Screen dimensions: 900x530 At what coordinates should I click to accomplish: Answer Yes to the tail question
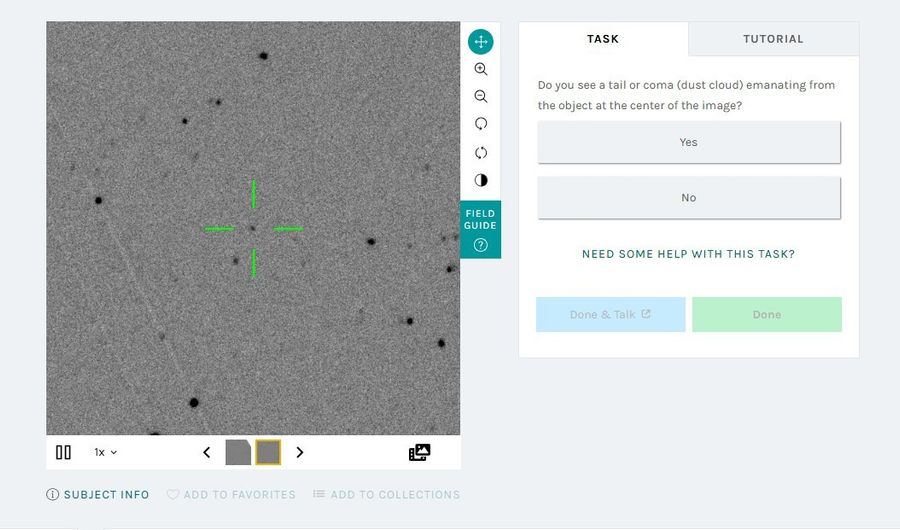coord(688,142)
